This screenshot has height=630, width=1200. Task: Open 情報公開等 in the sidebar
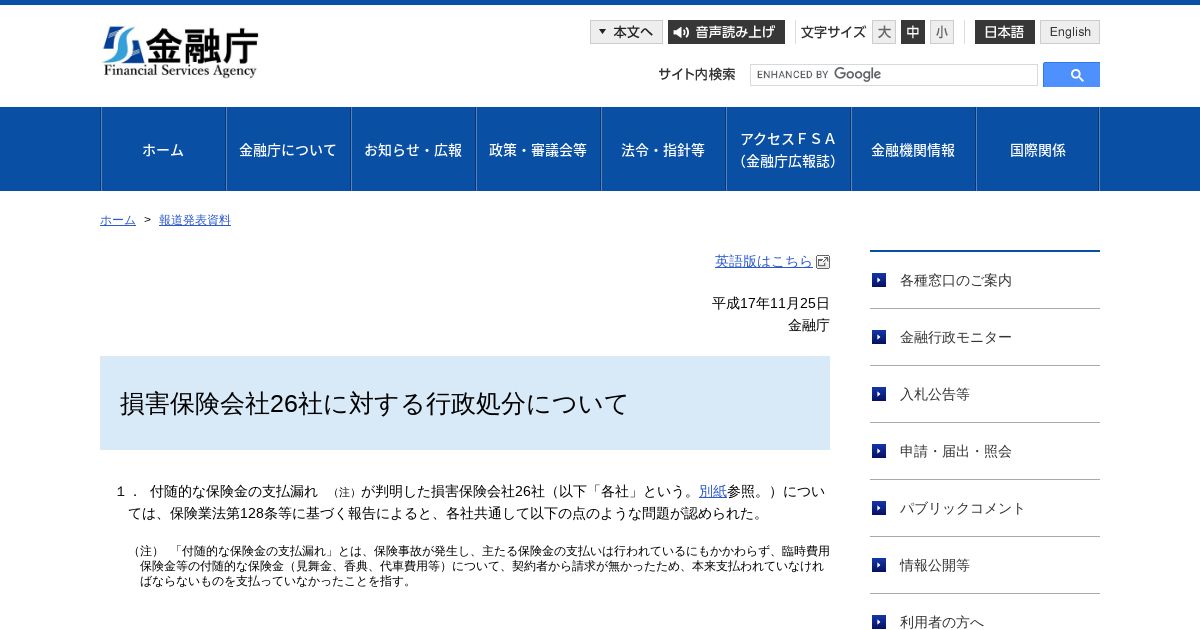985,565
